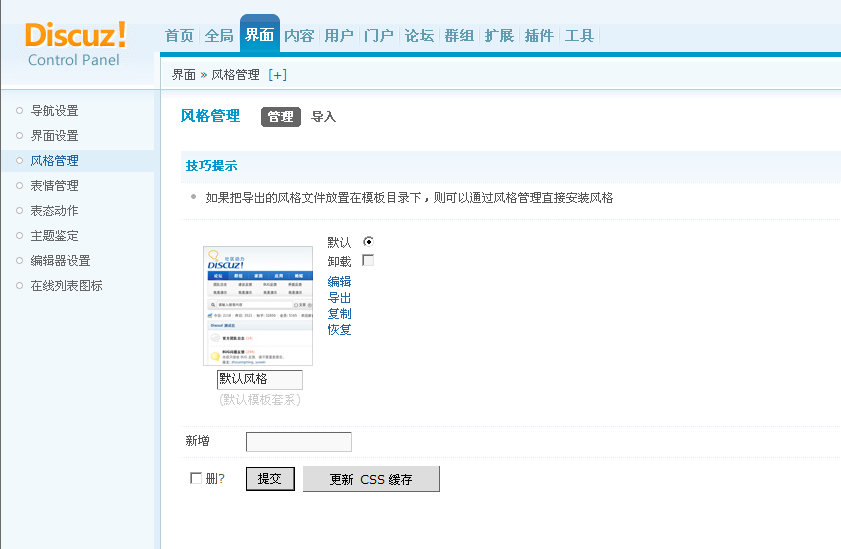Click the 恢复 style link
This screenshot has width=841, height=549.
tap(339, 330)
